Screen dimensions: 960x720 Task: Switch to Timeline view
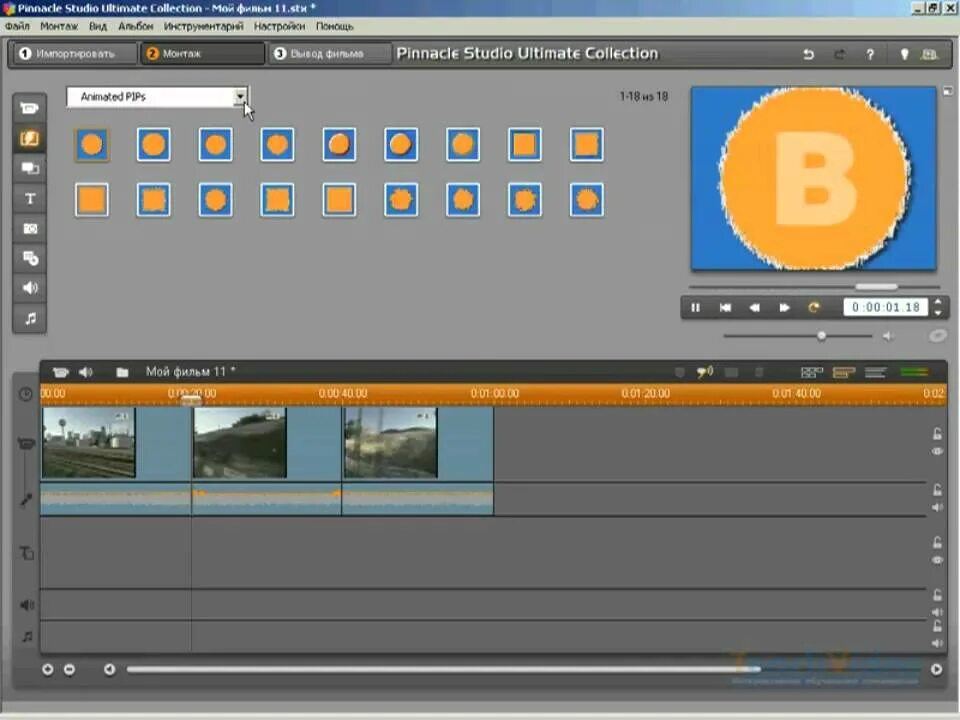tap(844, 372)
